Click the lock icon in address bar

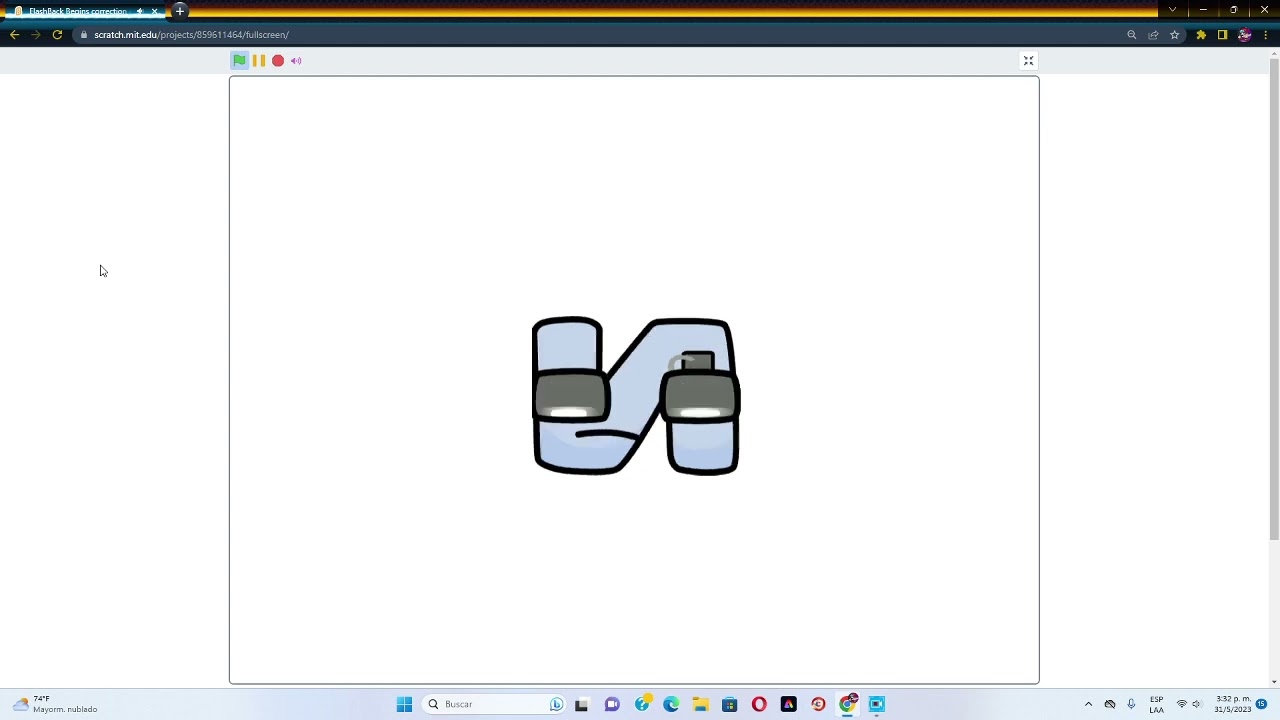pos(84,35)
